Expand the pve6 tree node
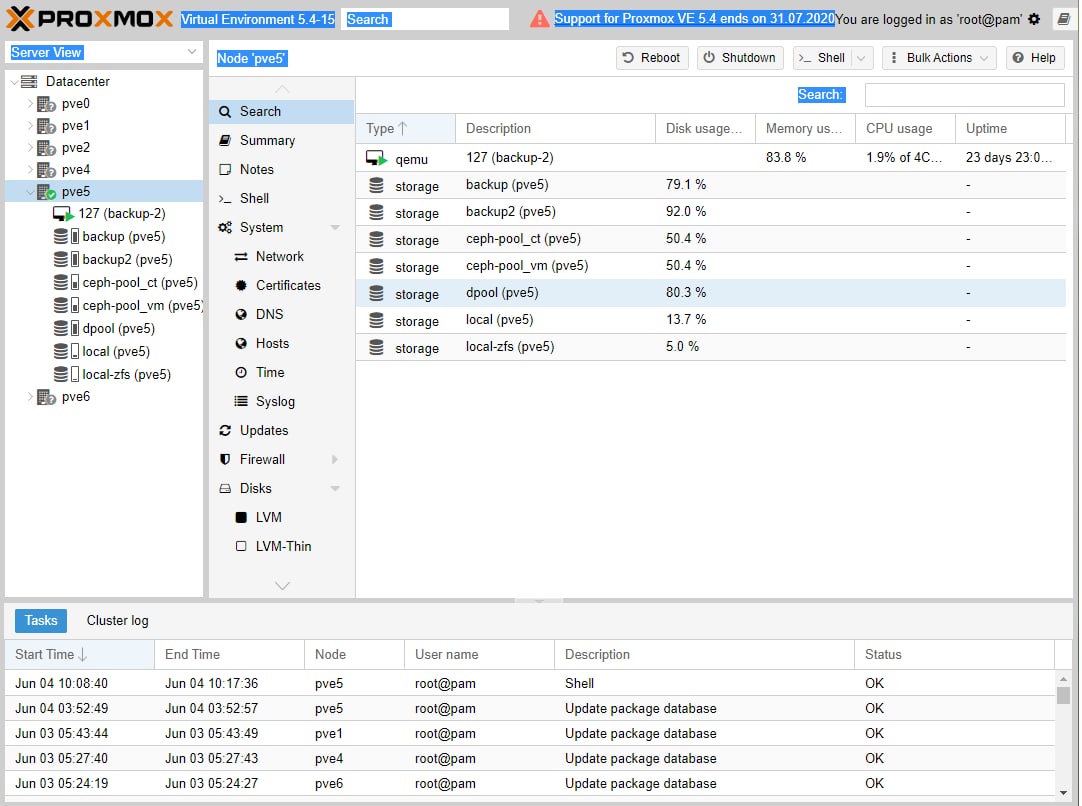This screenshot has width=1082, height=806. tap(30, 397)
